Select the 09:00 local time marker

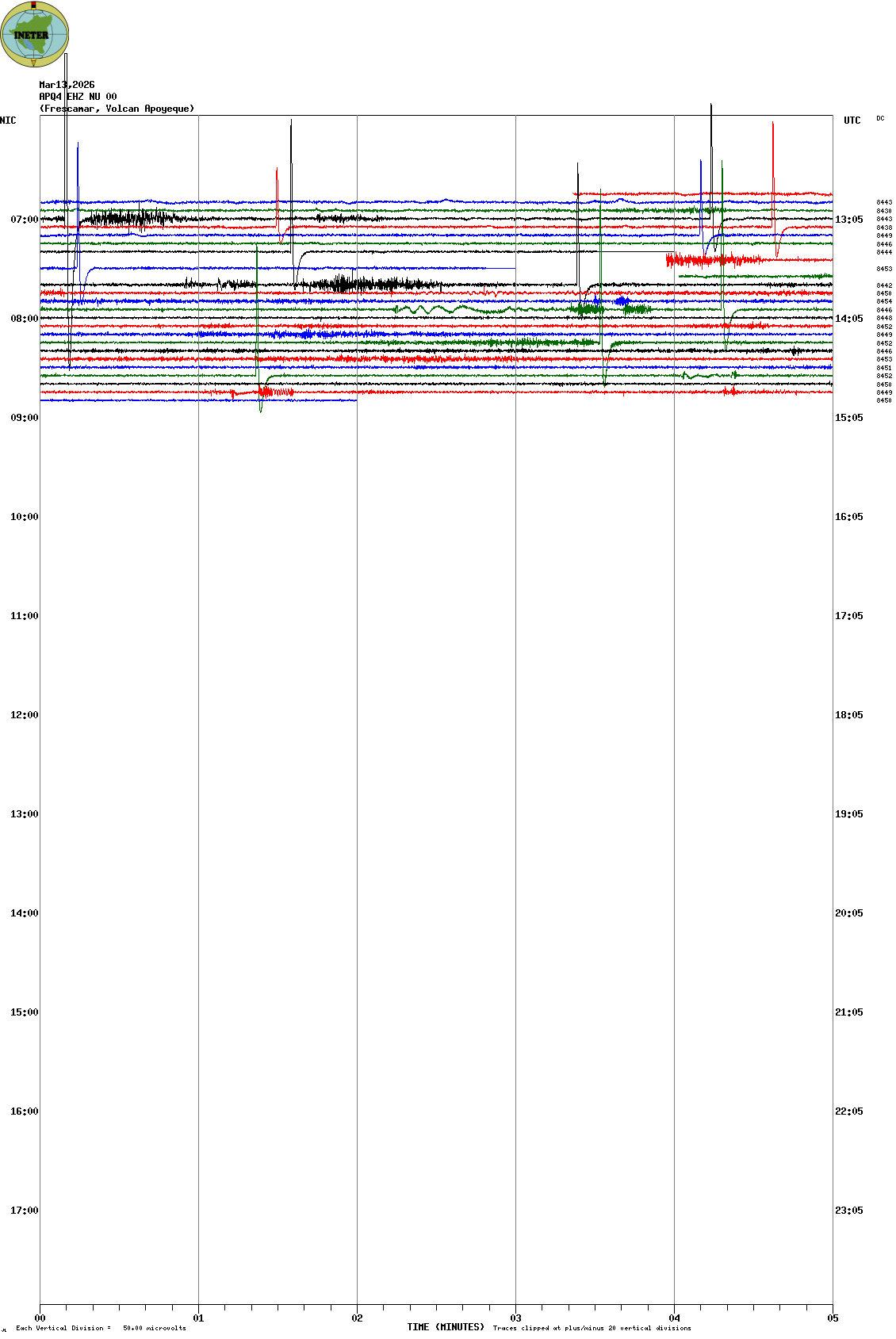pos(24,418)
